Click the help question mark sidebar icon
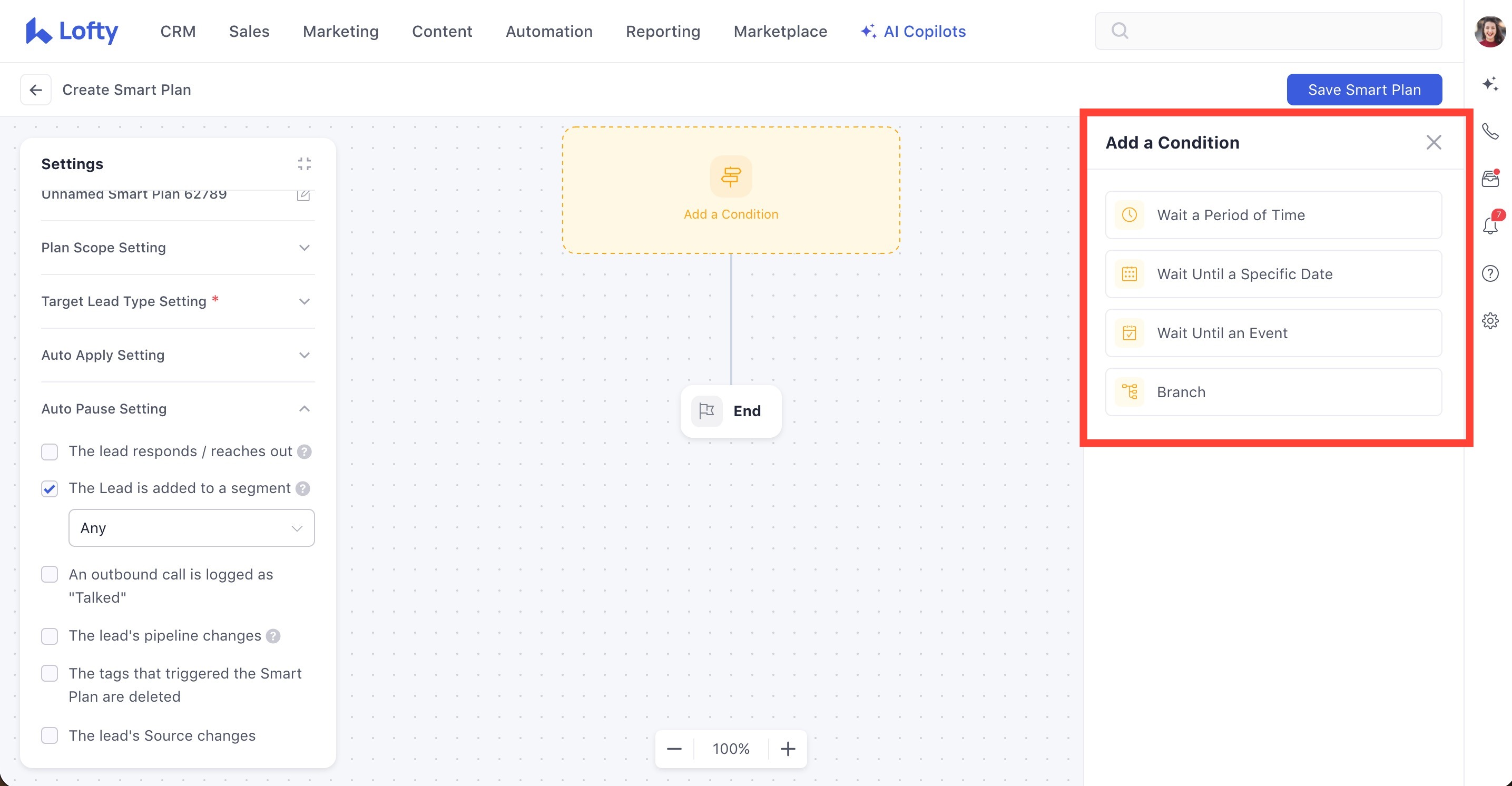 click(1490, 273)
